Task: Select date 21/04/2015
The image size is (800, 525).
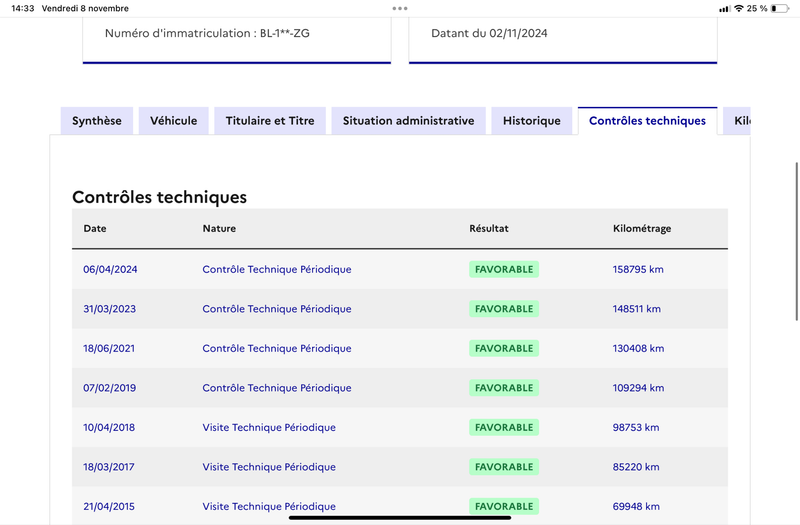Action: pos(109,507)
